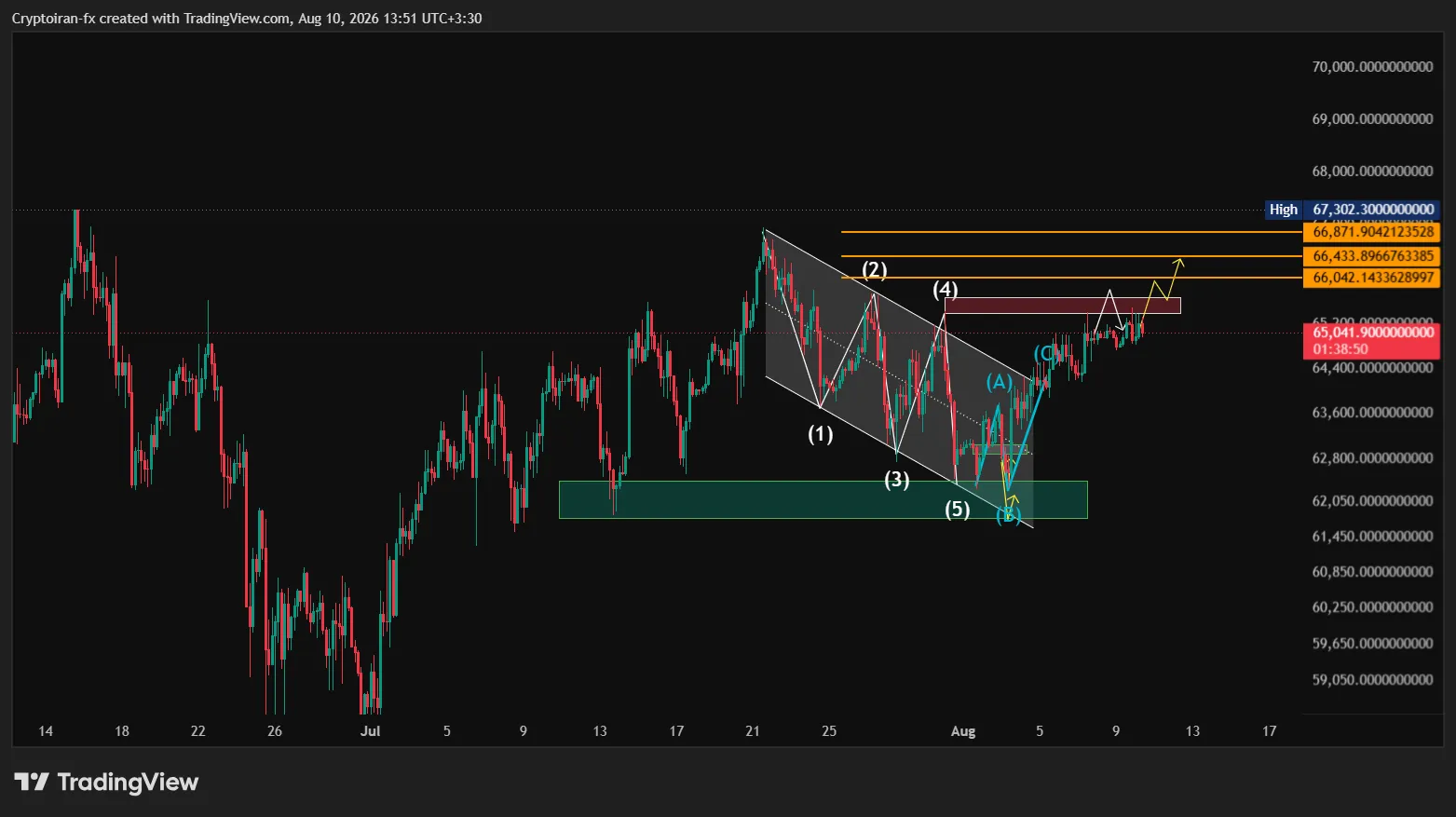Screen dimensions: 1456x817
Task: Click the 61,450.0000000000 price axis label
Action: [x=1372, y=537]
